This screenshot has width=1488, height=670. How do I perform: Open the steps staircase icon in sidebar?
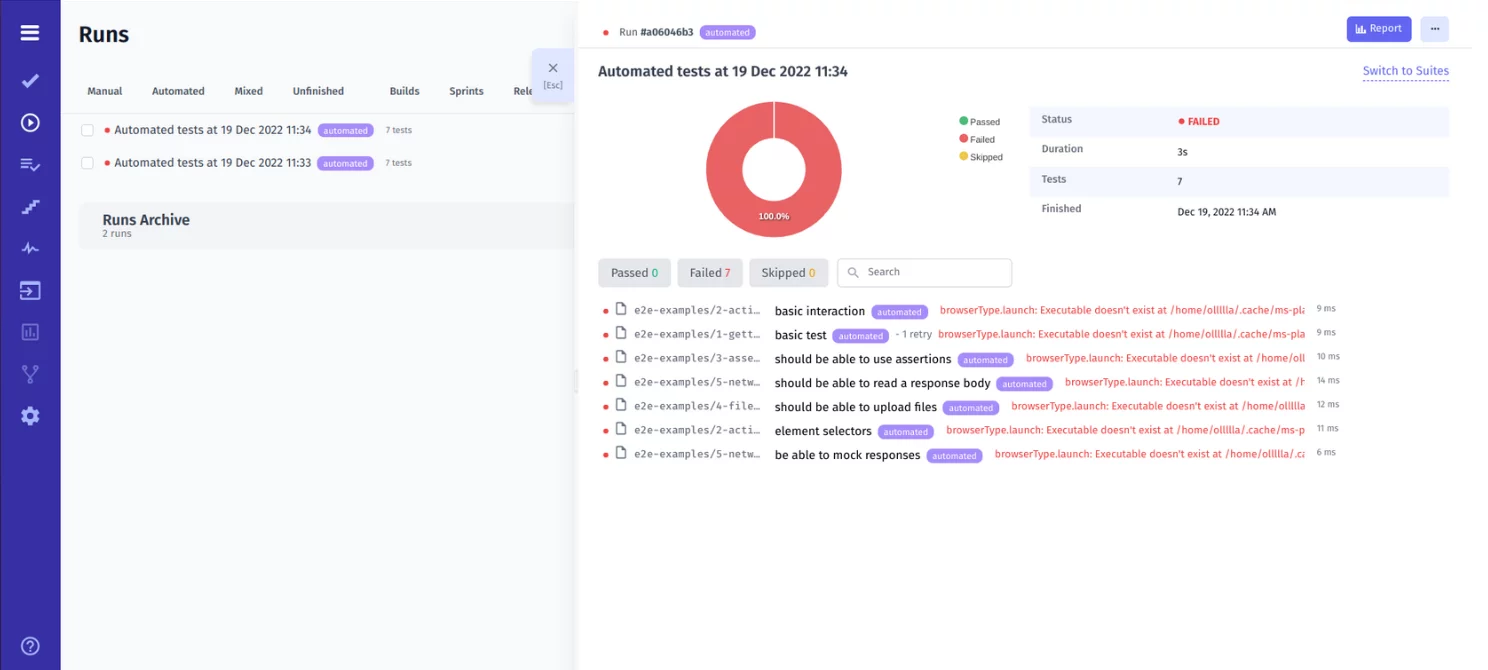pyautogui.click(x=30, y=207)
